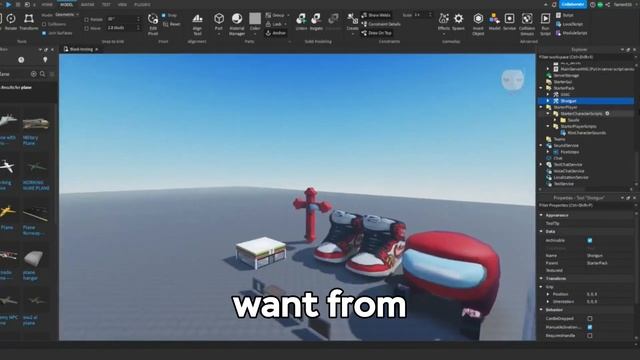Expand the Position property row
The image size is (640, 360).
(548, 294)
